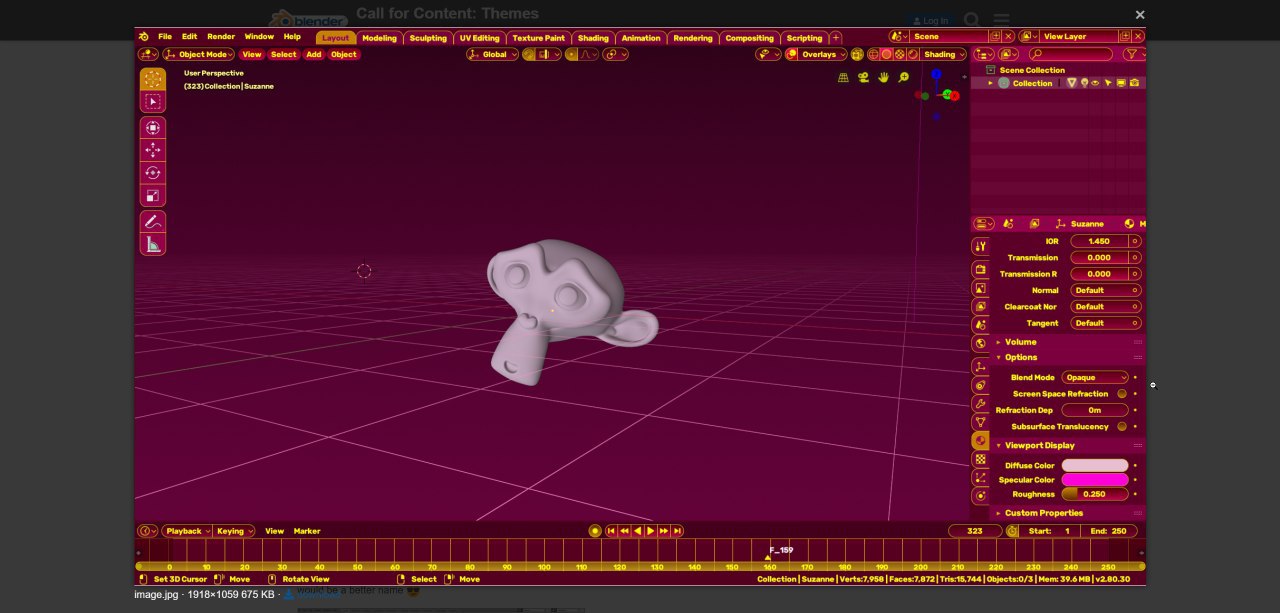The width and height of the screenshot is (1280, 613).
Task: Toggle Collection viewport monitor icon
Action: [x=1120, y=83]
